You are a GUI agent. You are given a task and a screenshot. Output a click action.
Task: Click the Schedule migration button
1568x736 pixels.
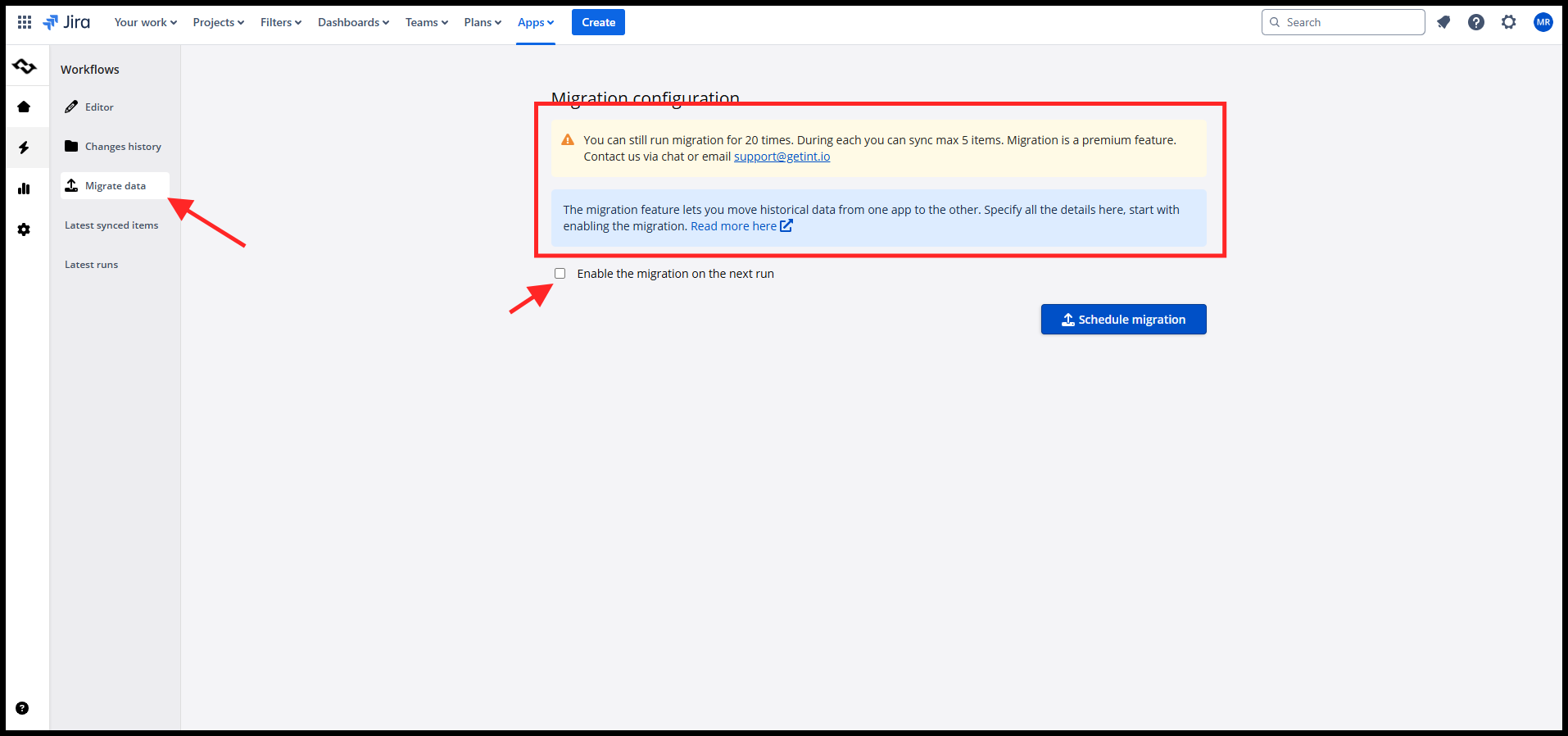coord(1123,320)
